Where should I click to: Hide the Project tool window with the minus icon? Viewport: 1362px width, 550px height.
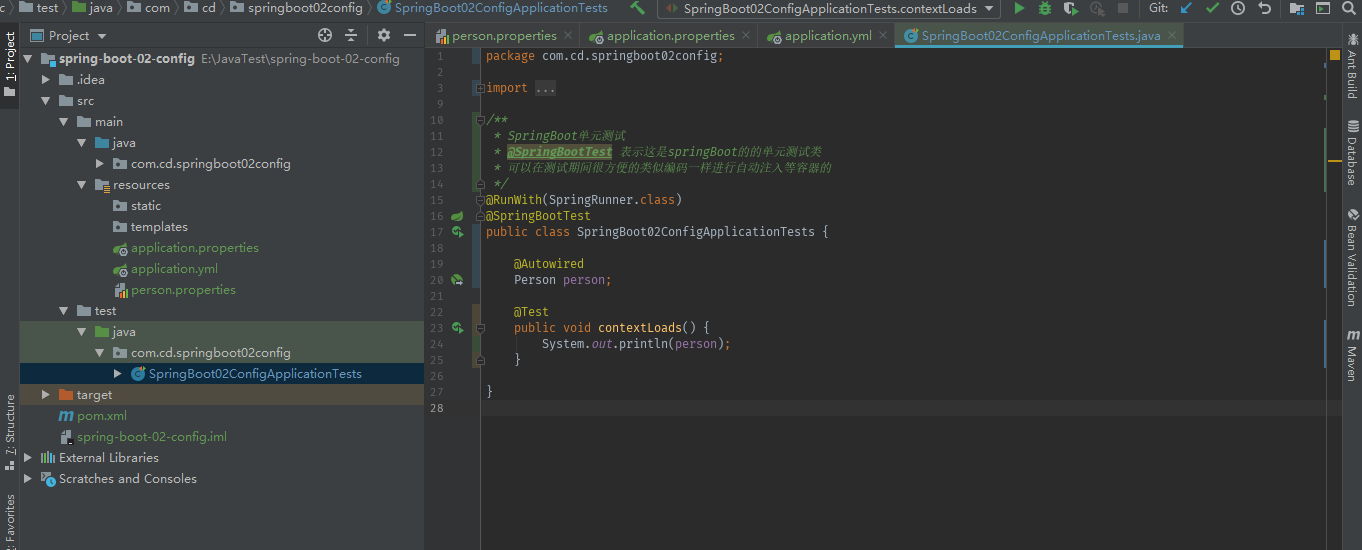click(410, 35)
